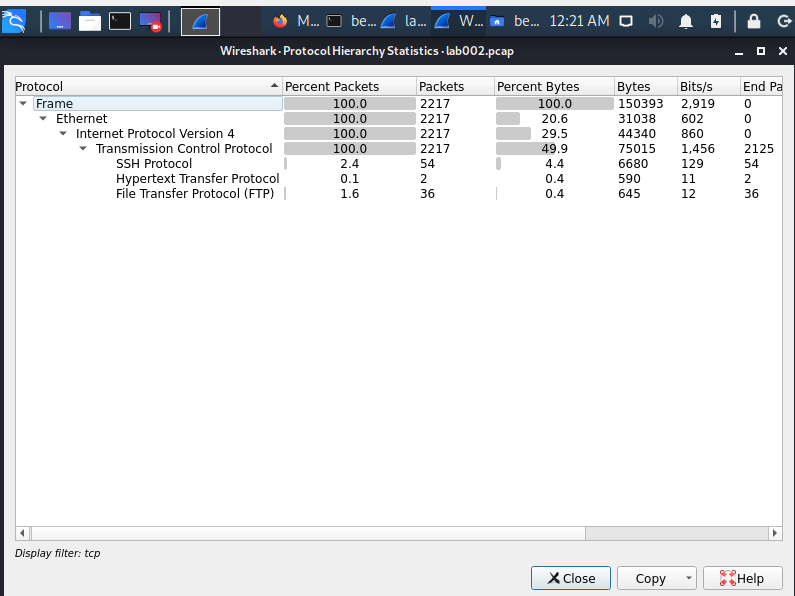Click the IPv4 bytes value 44340
795x596 pixels.
click(x=637, y=134)
